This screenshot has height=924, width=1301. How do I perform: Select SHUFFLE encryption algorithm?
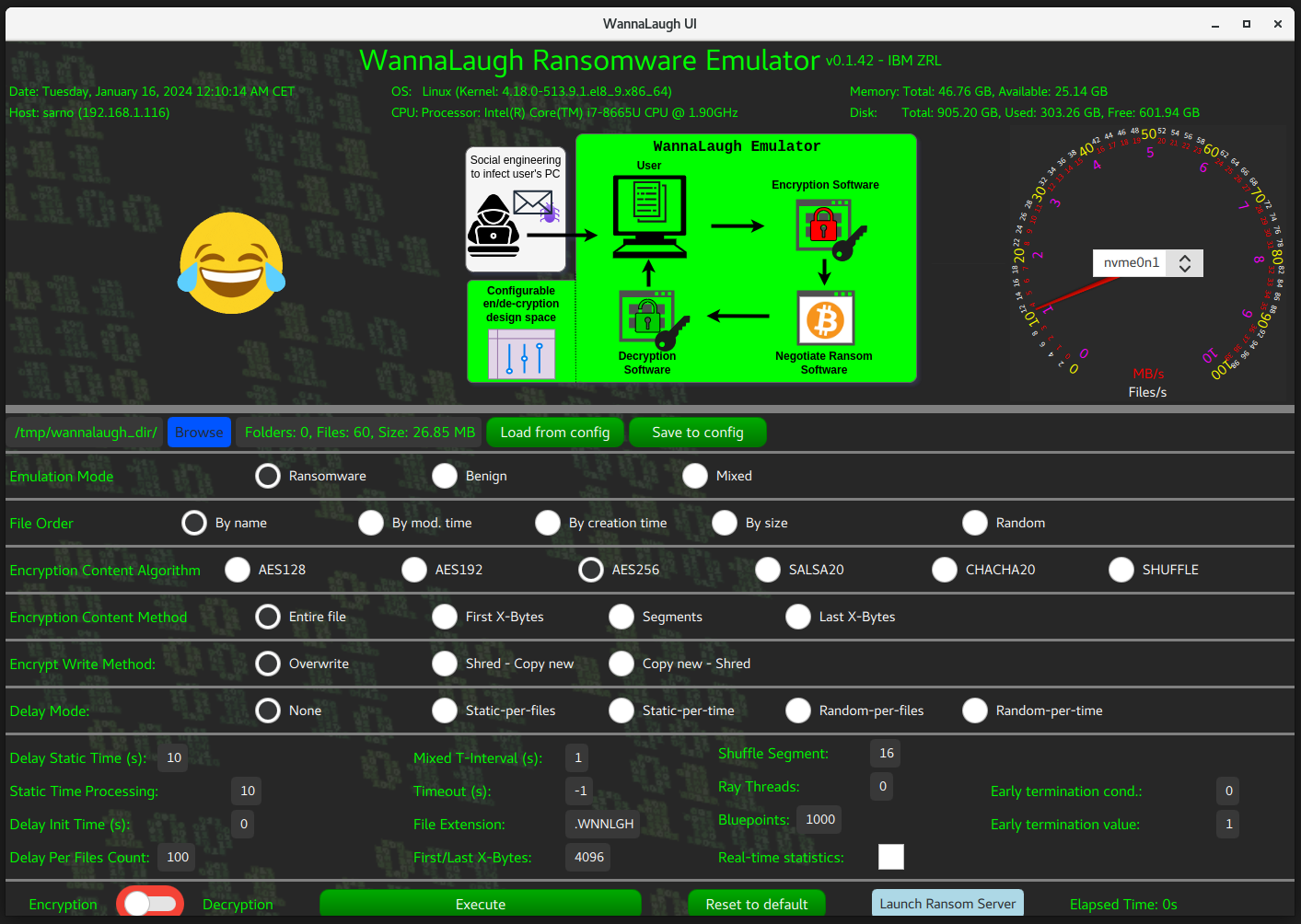[x=1121, y=570]
